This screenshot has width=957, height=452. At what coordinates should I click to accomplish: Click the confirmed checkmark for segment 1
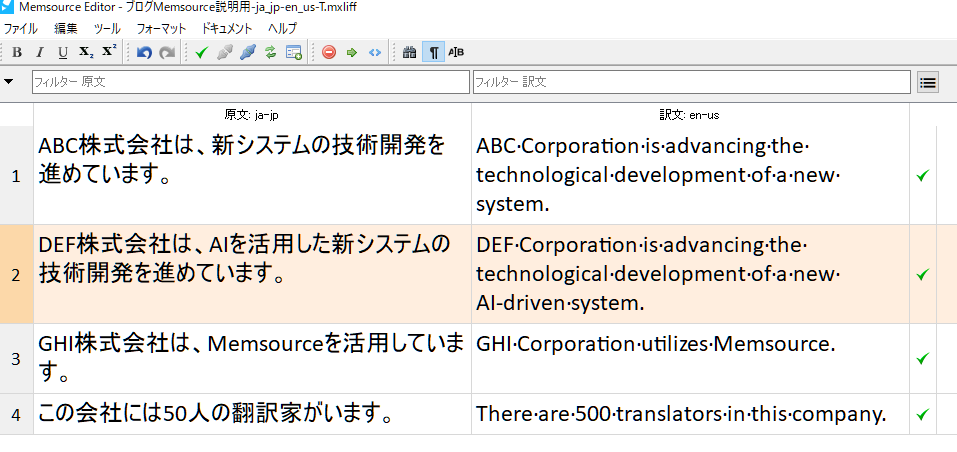[923, 176]
